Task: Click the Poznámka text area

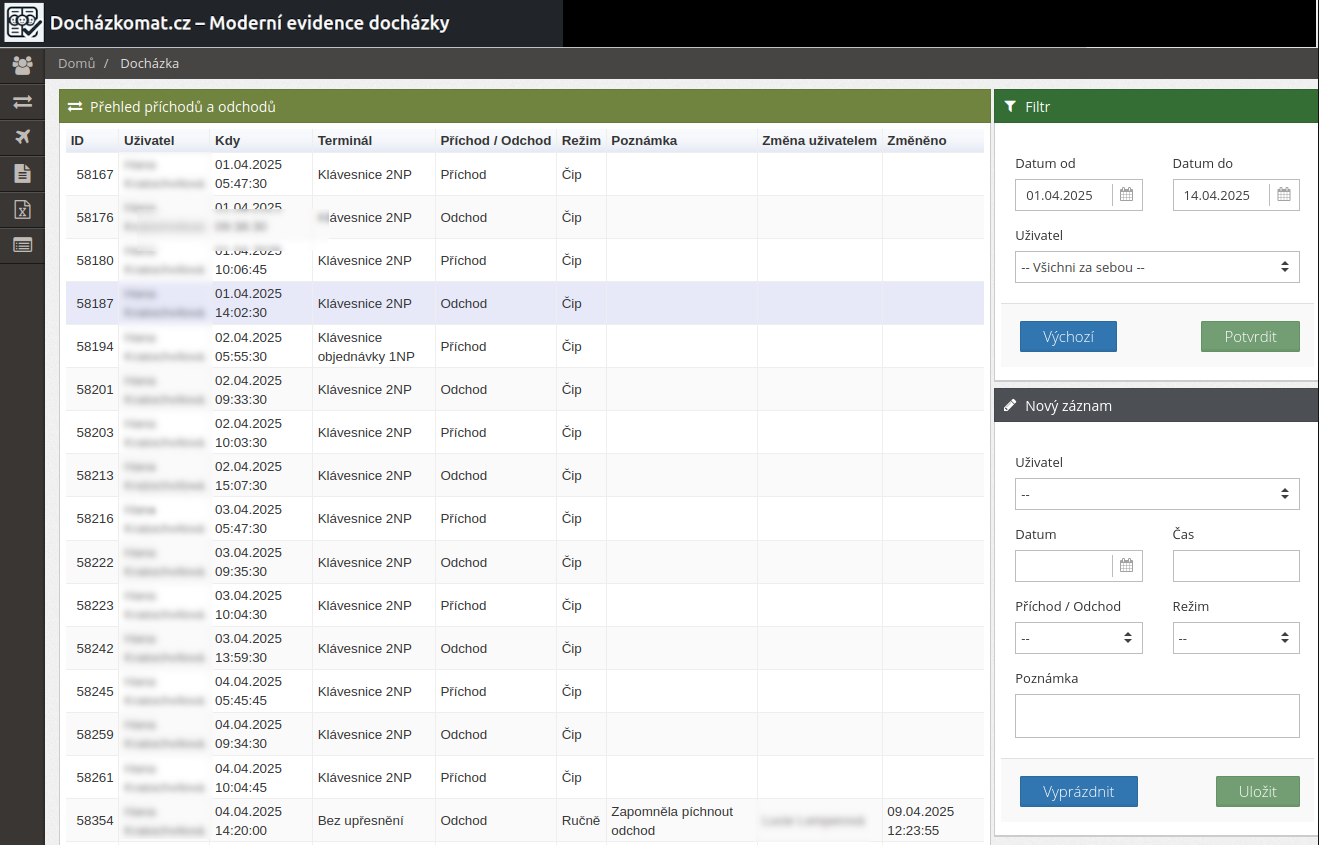Action: (x=1157, y=716)
